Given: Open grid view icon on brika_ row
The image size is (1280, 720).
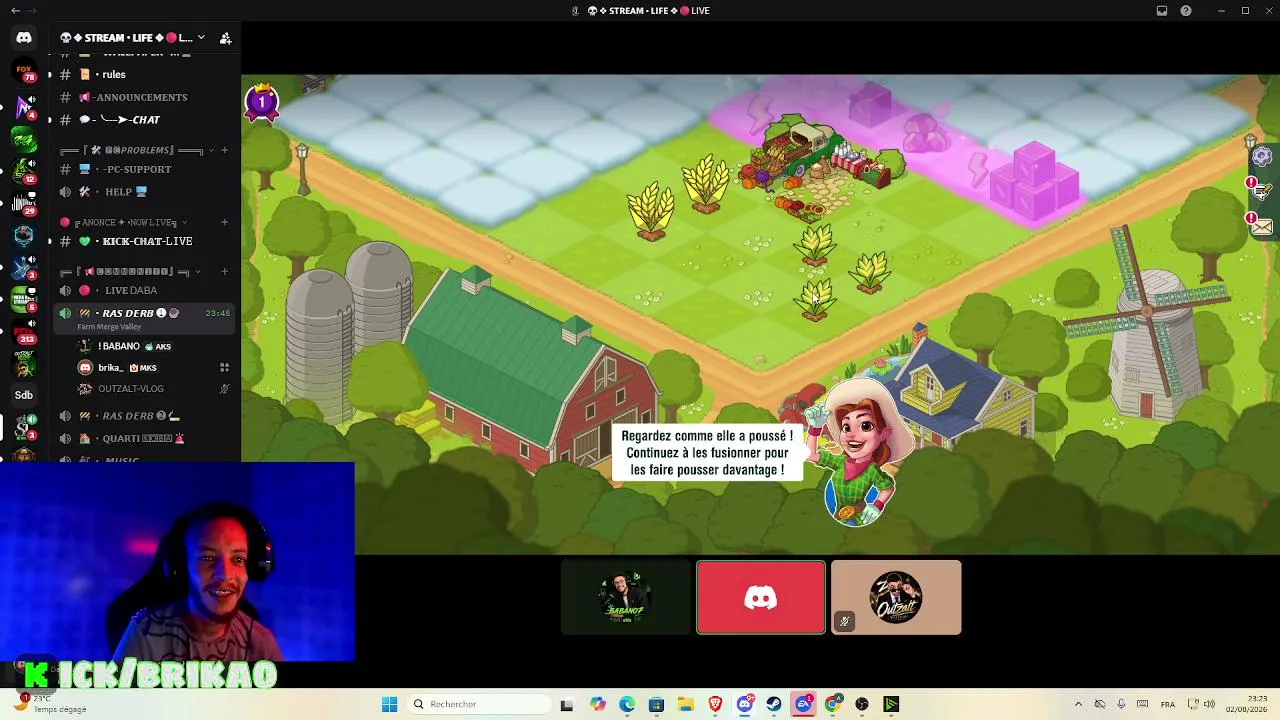Looking at the screenshot, I should pos(224,367).
